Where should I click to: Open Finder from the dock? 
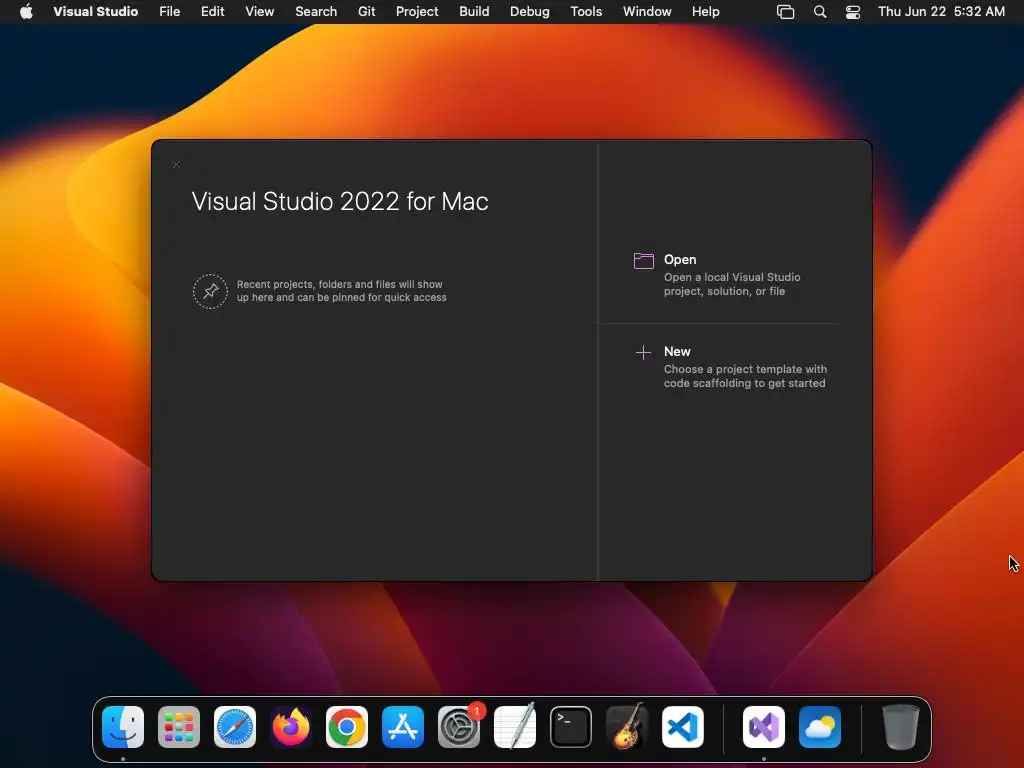123,727
